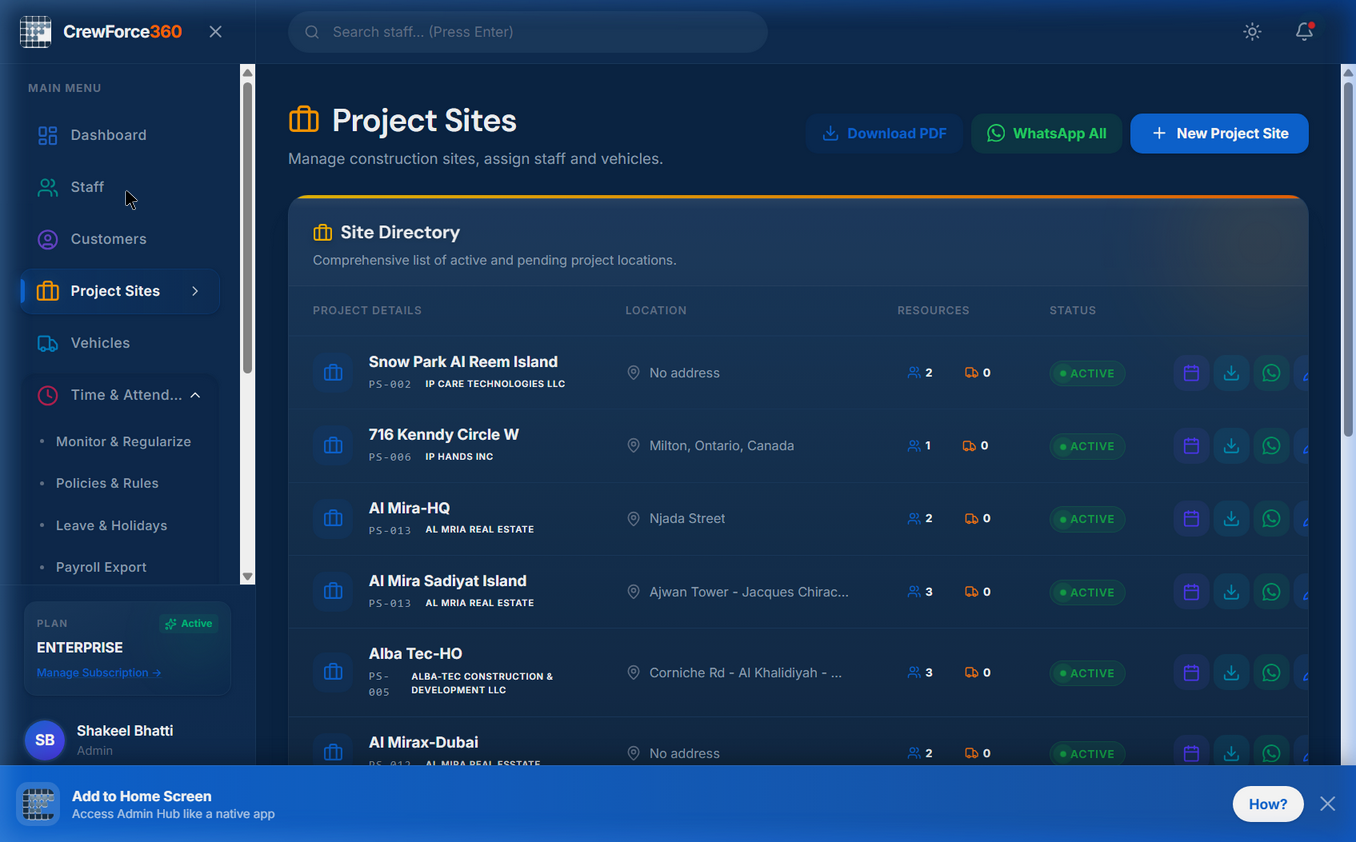Click the How? button in the banner
Image resolution: width=1356 pixels, height=842 pixels.
1268,804
